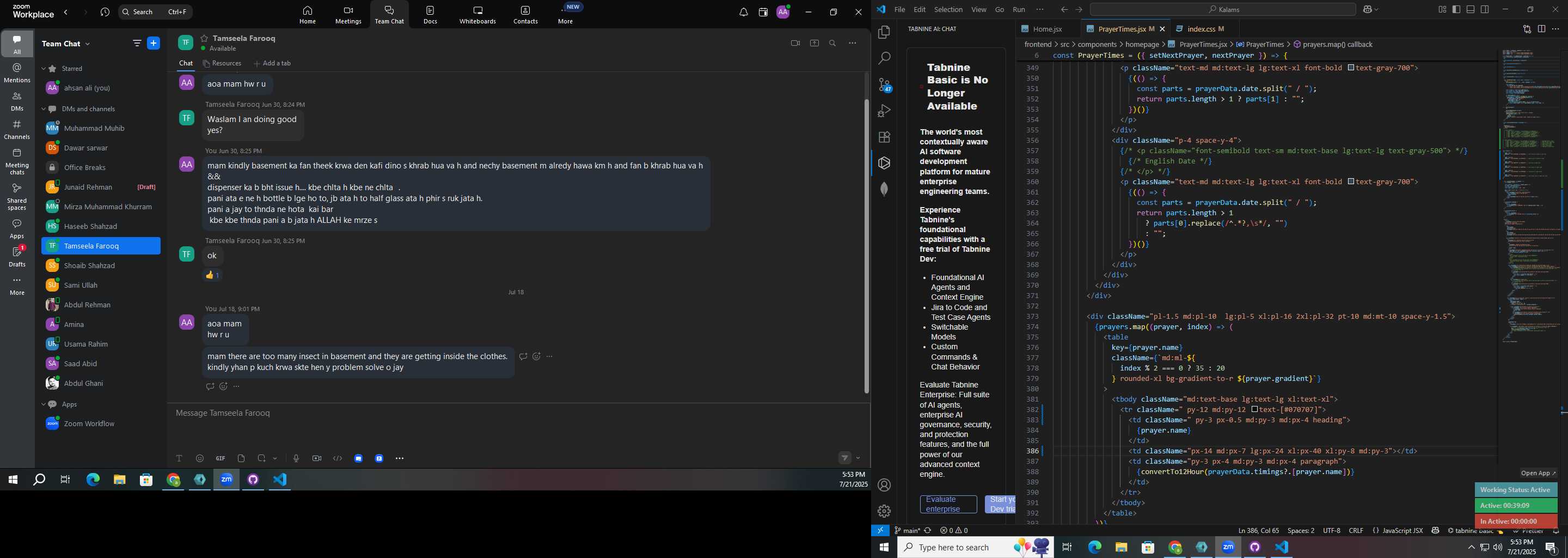Collapse the Apps section in chat list
This screenshot has height=558, width=1568.
(44, 404)
